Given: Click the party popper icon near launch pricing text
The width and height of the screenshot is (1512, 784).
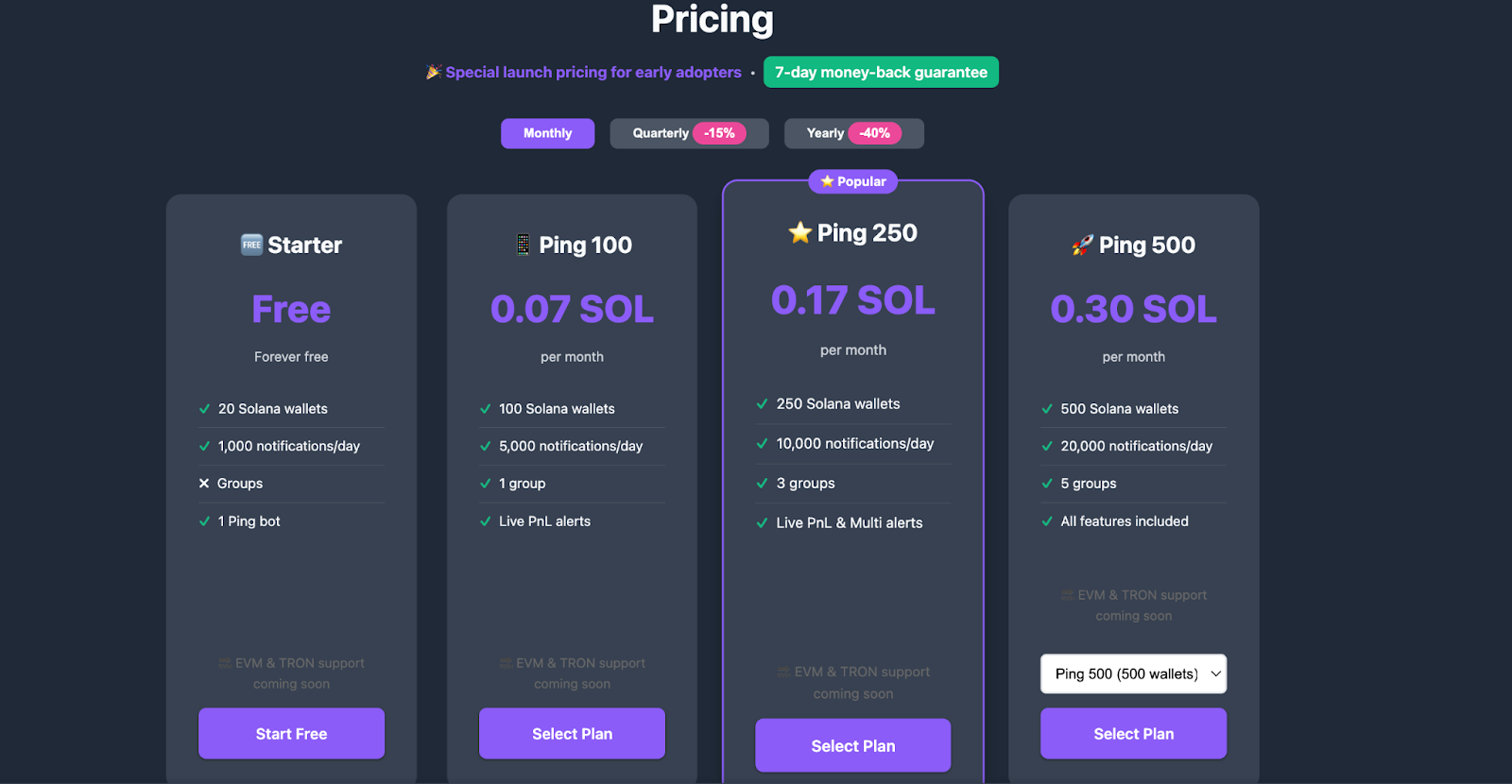Looking at the screenshot, I should [432, 72].
